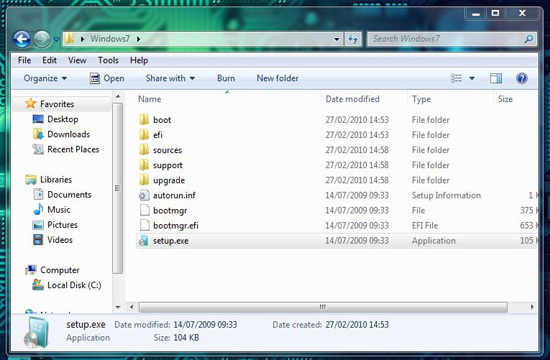
Task: Sort by Date modified column header
Action: point(352,99)
